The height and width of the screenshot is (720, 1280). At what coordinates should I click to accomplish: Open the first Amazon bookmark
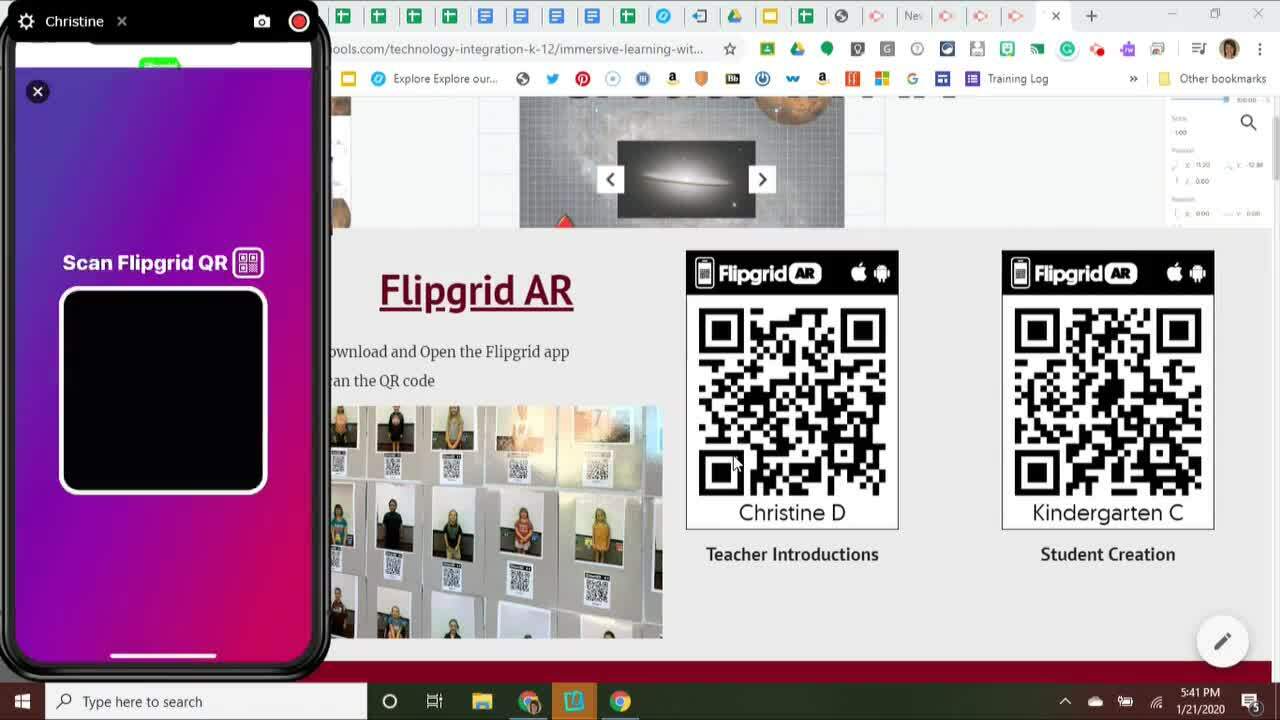pos(672,79)
